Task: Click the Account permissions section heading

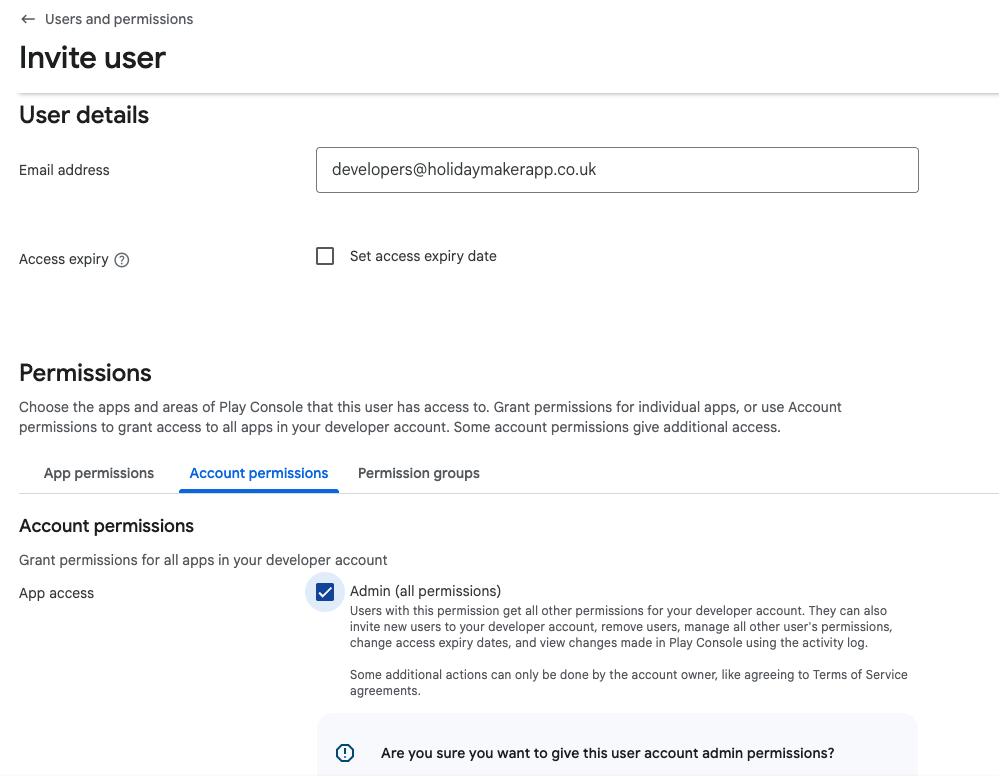Action: point(106,525)
